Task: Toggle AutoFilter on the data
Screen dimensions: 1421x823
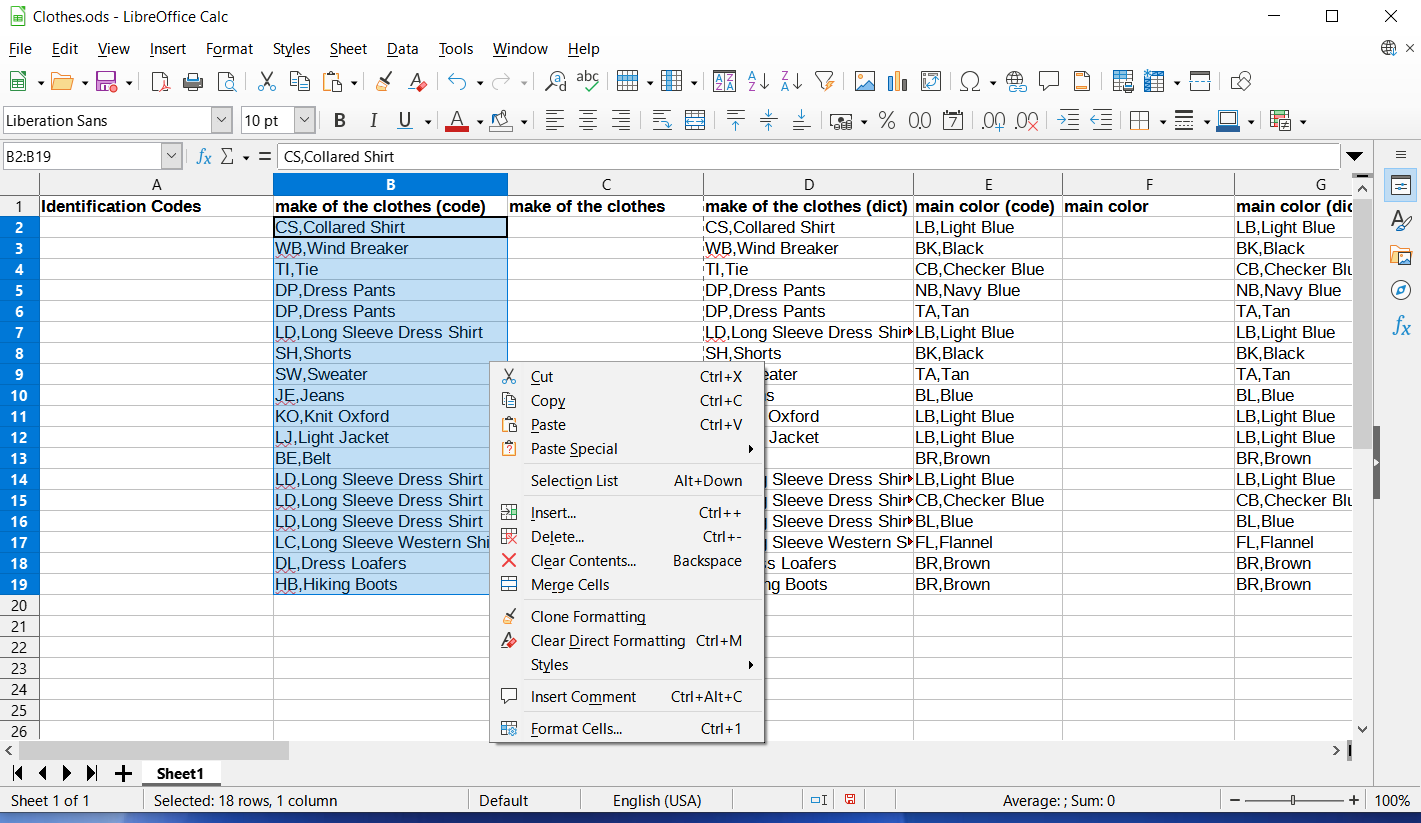Action: click(824, 82)
